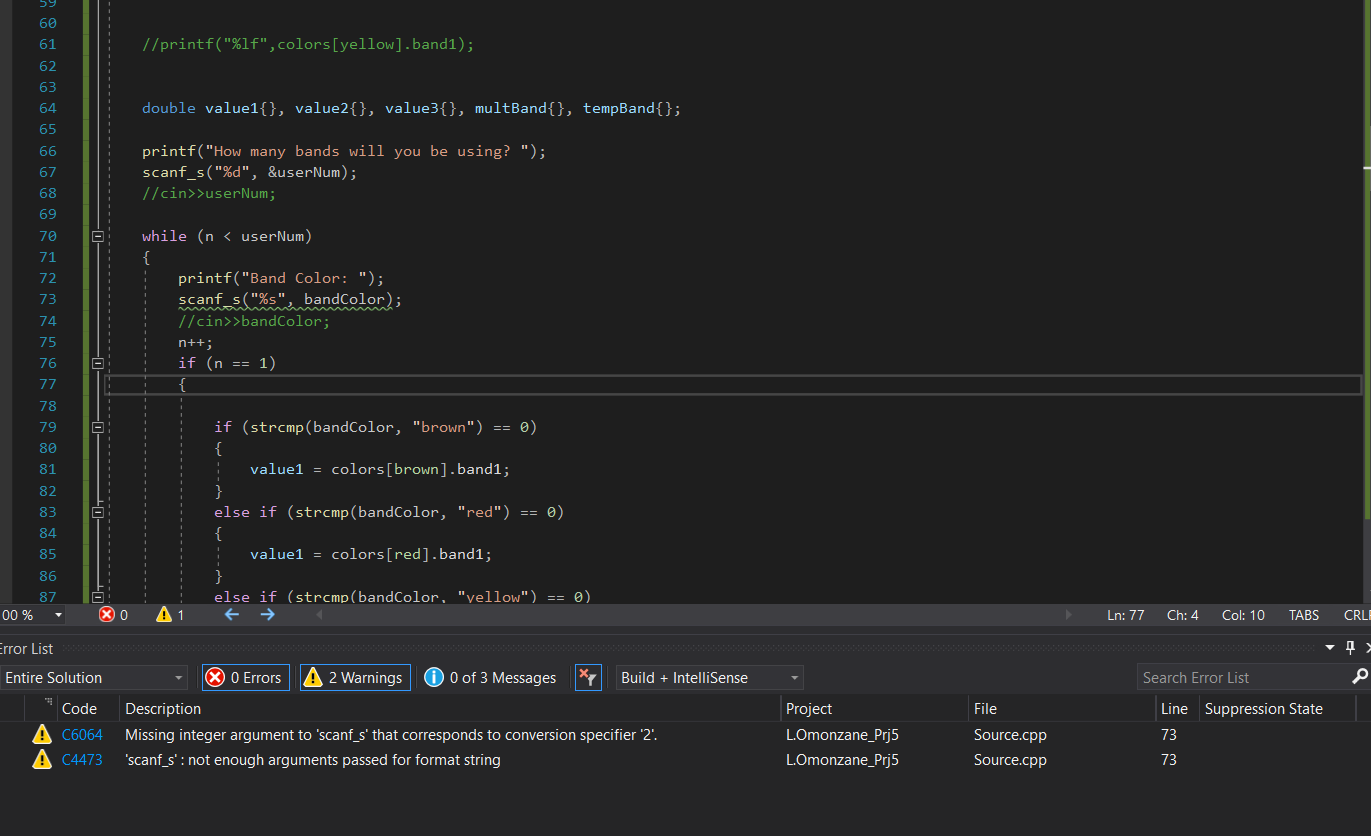The height and width of the screenshot is (836, 1371).
Task: Toggle the 0 Errors filter
Action: [x=245, y=677]
